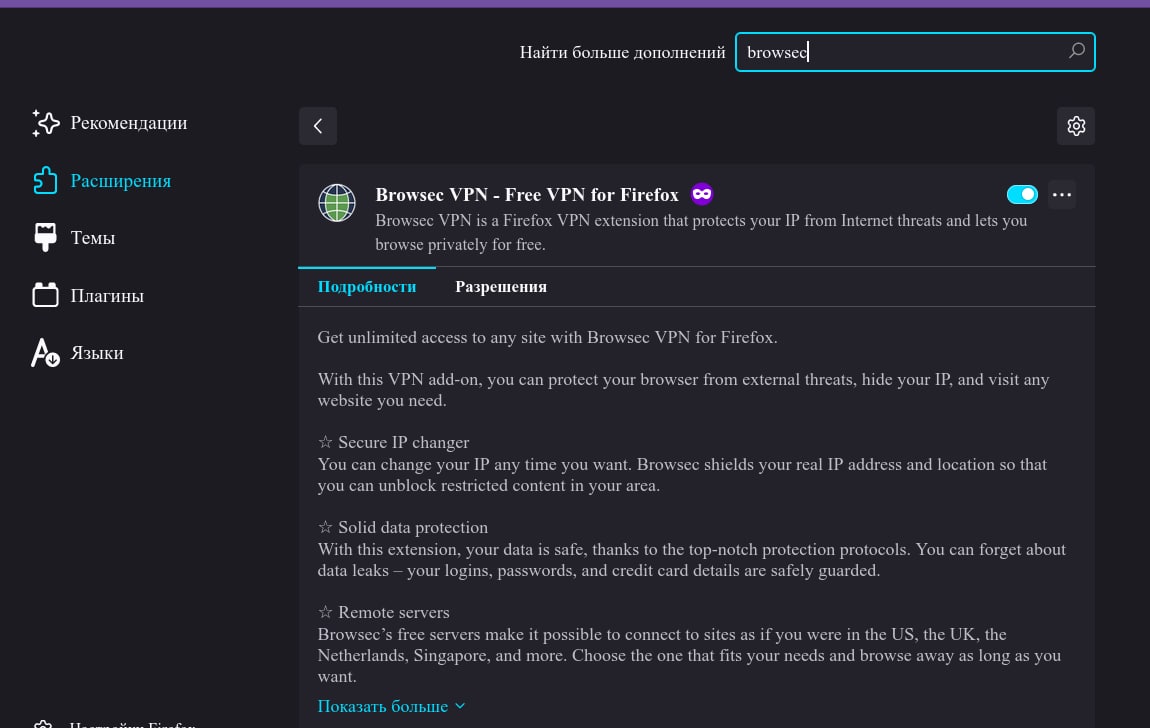Click the Browsec VPN extension title

[527, 195]
